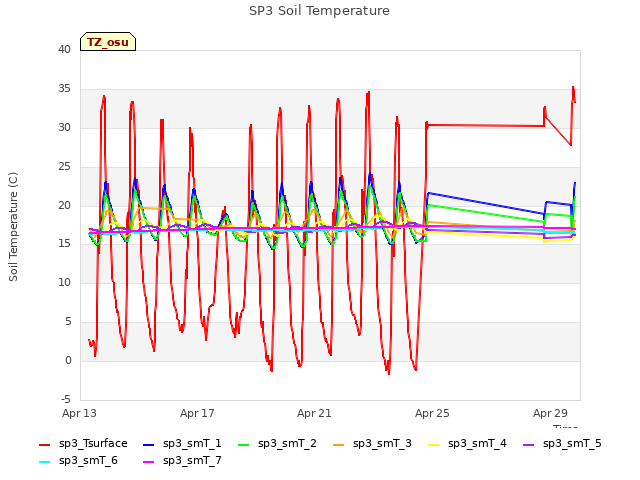Click the blue sp3_smT_1 legend swatch
This screenshot has height=480, width=640.
point(149,444)
